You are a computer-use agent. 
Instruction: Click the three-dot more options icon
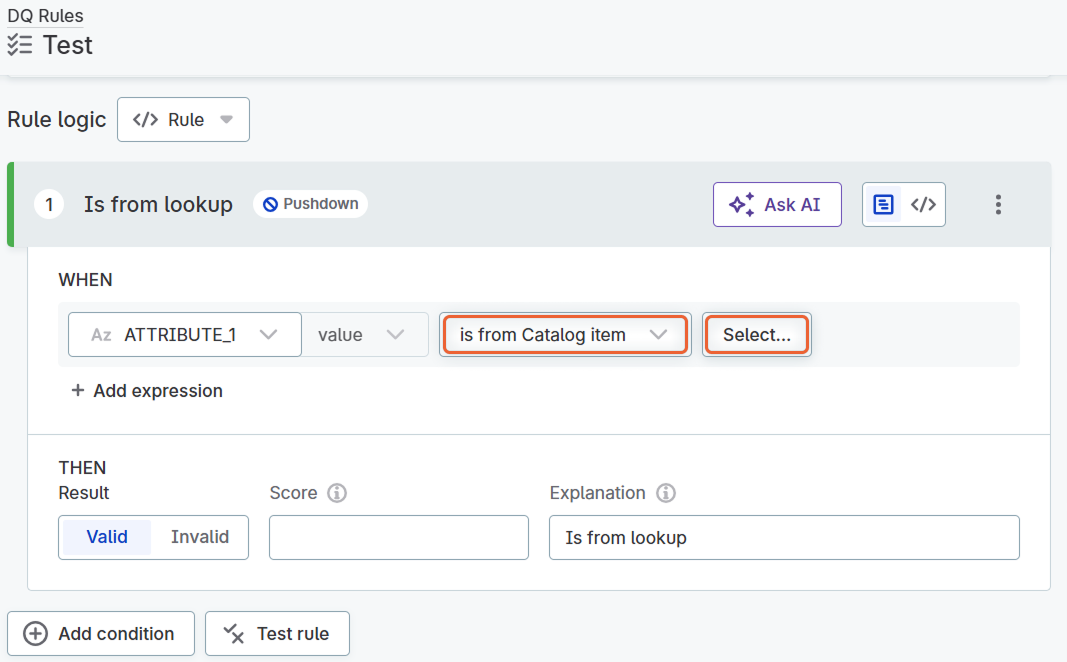coord(997,205)
